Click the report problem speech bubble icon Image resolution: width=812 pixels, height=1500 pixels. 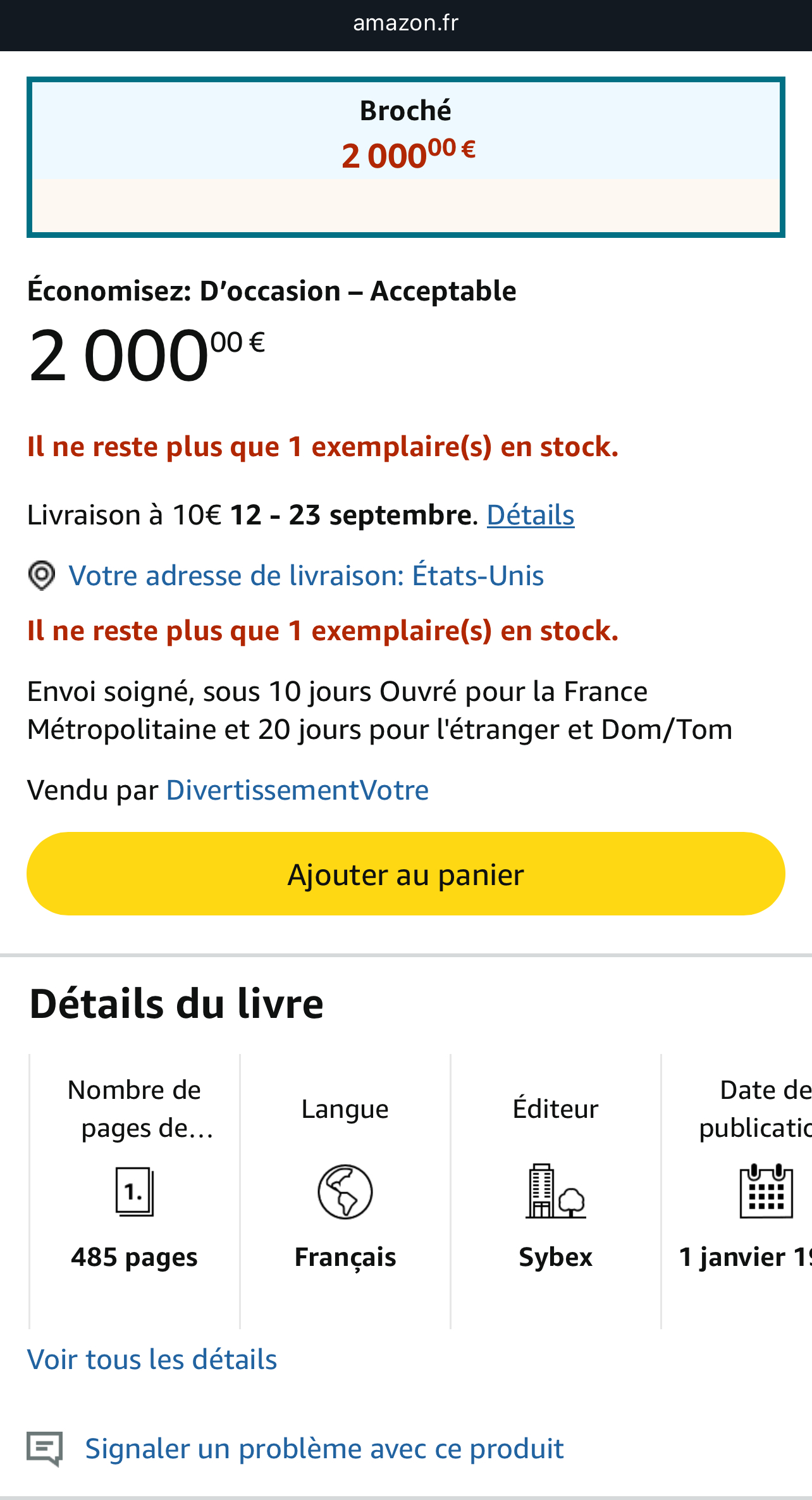(x=45, y=1448)
